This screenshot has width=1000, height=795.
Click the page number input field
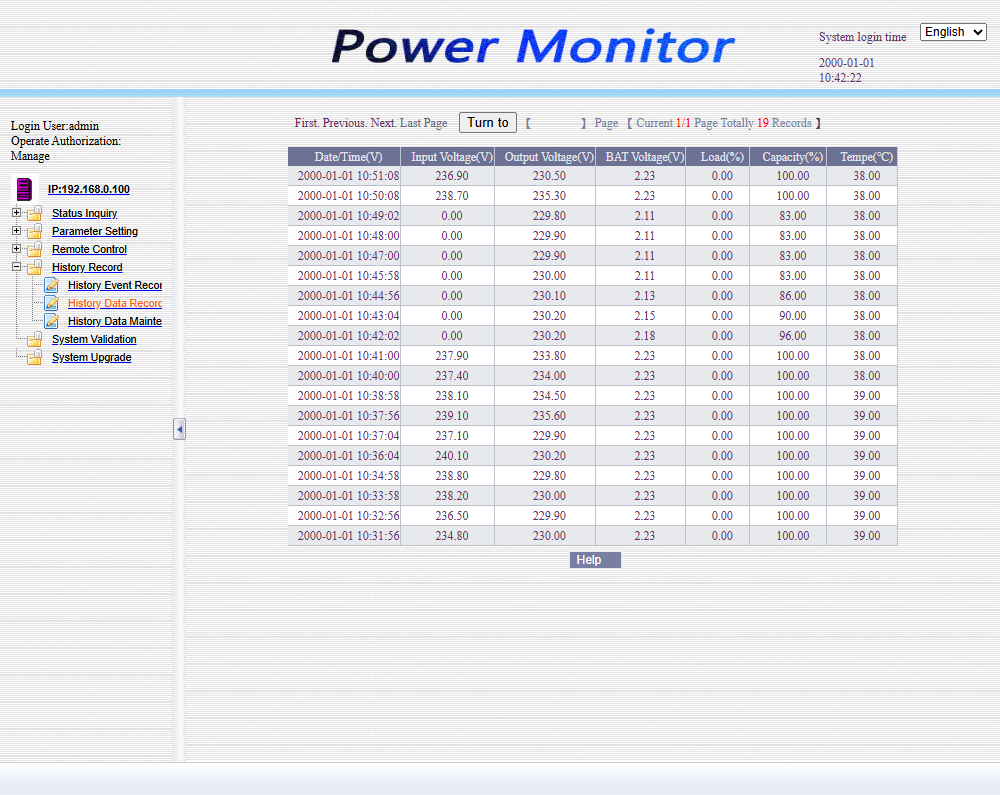[x=556, y=123]
